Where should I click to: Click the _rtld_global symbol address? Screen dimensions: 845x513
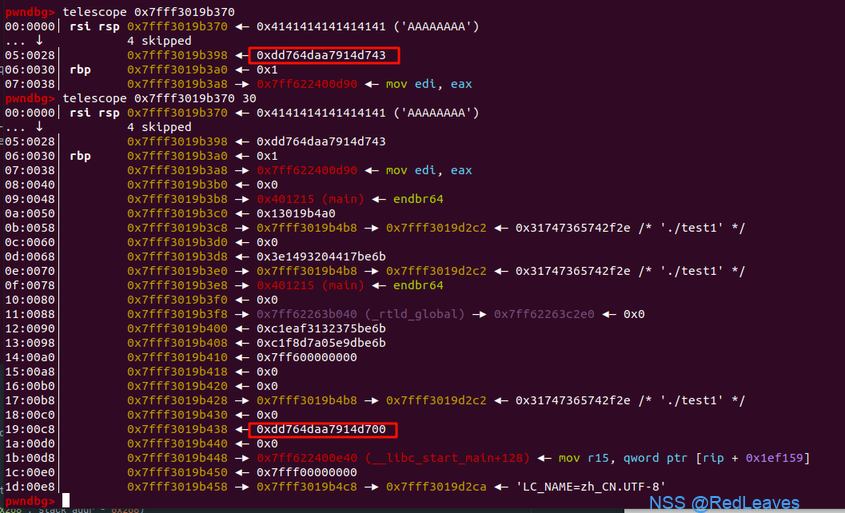[361, 314]
